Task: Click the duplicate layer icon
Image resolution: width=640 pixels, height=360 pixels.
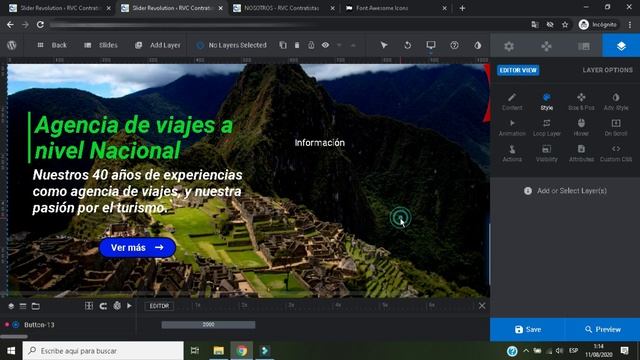Action: 283,45
